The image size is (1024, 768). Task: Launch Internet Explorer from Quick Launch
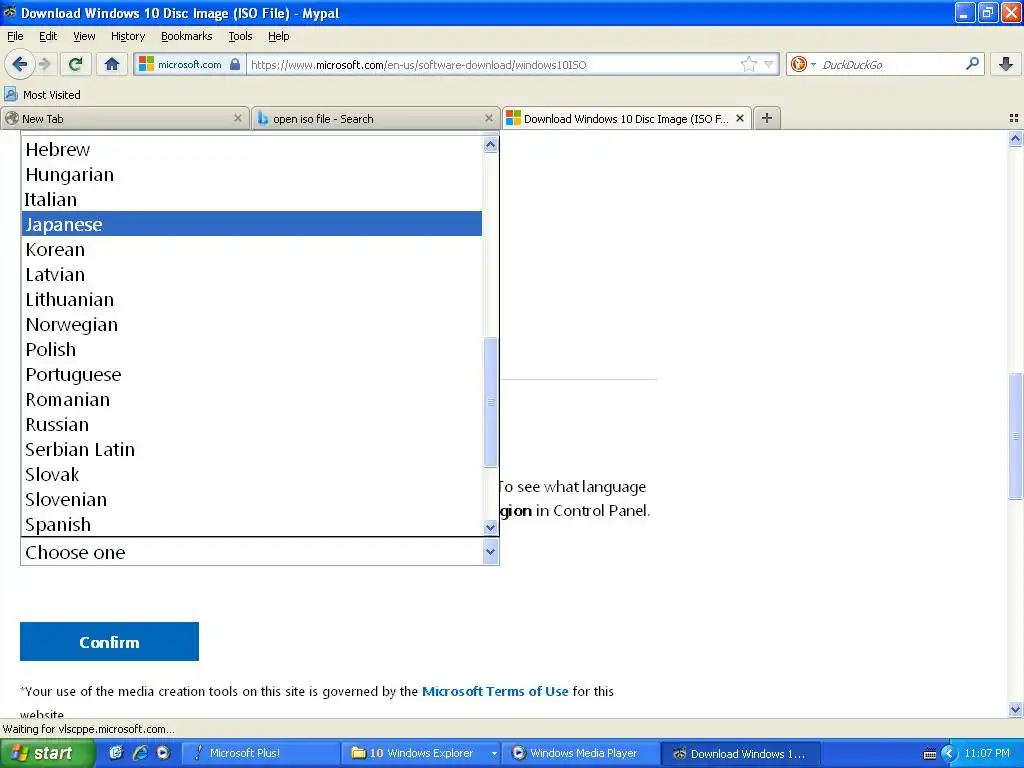140,753
